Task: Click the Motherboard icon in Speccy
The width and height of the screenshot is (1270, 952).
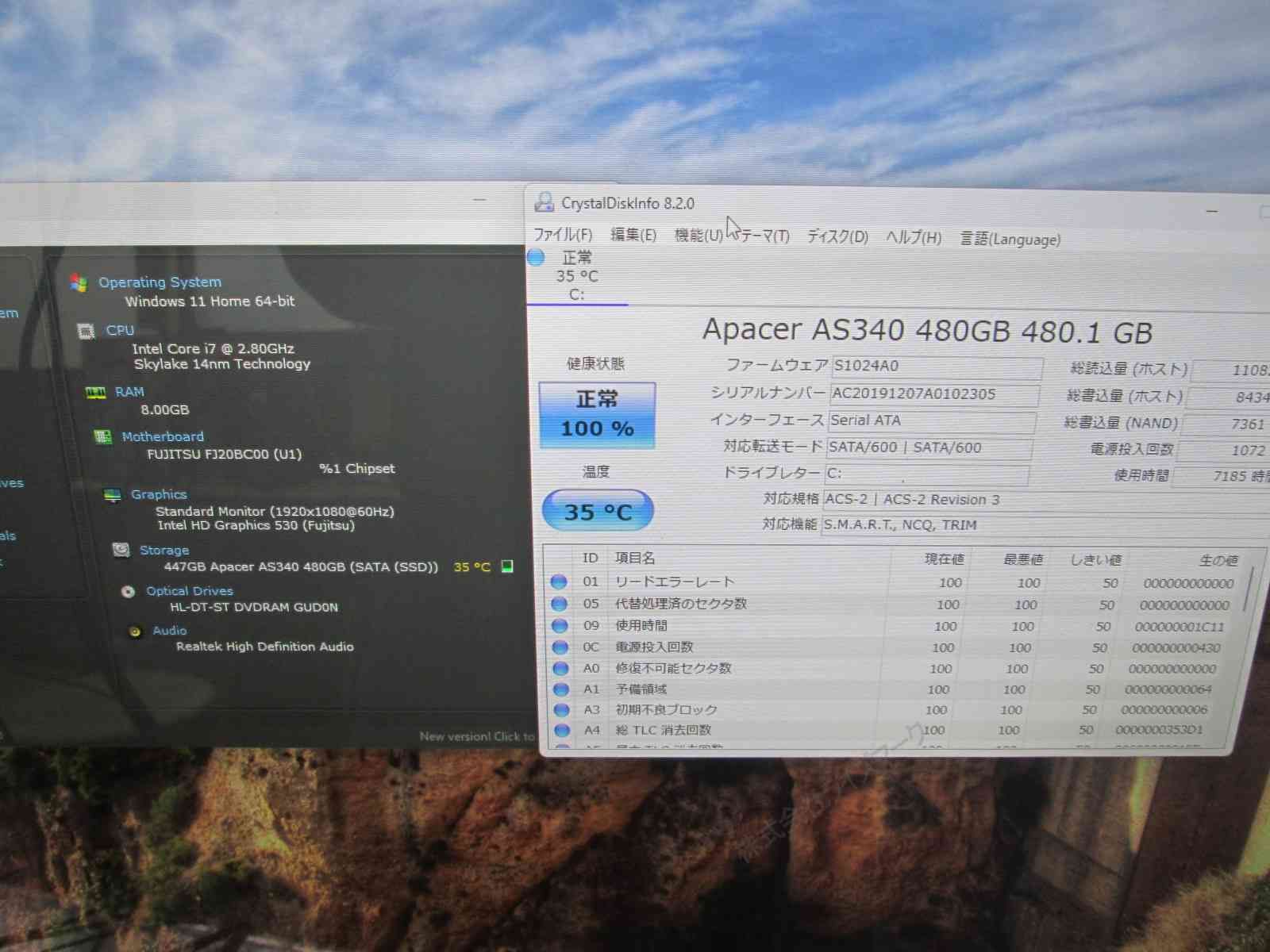Action: click(x=102, y=436)
